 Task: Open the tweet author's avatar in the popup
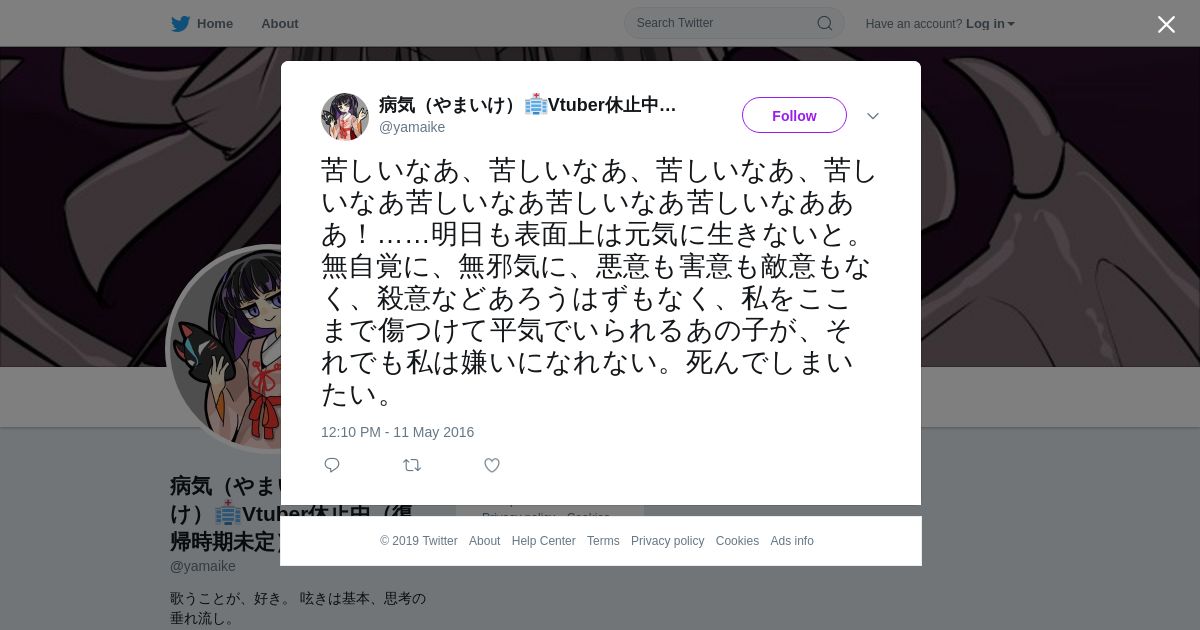[345, 116]
